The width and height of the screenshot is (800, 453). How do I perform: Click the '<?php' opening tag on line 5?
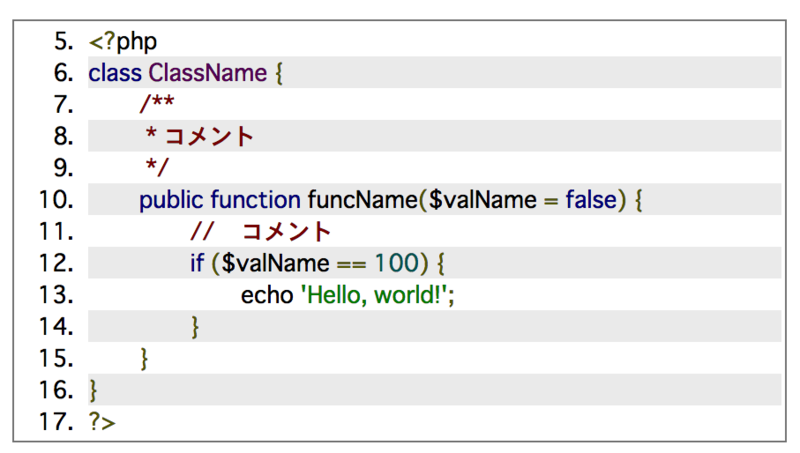point(122,42)
